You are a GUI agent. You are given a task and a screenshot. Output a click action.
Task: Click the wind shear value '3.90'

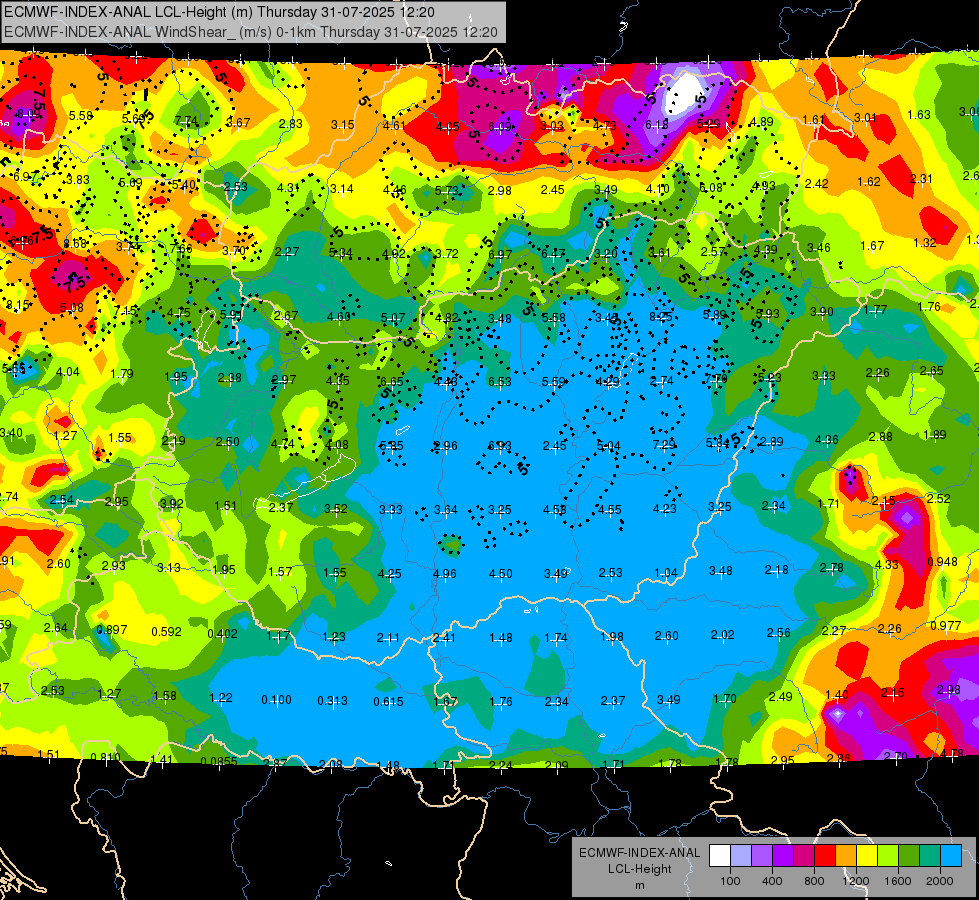coord(822,312)
